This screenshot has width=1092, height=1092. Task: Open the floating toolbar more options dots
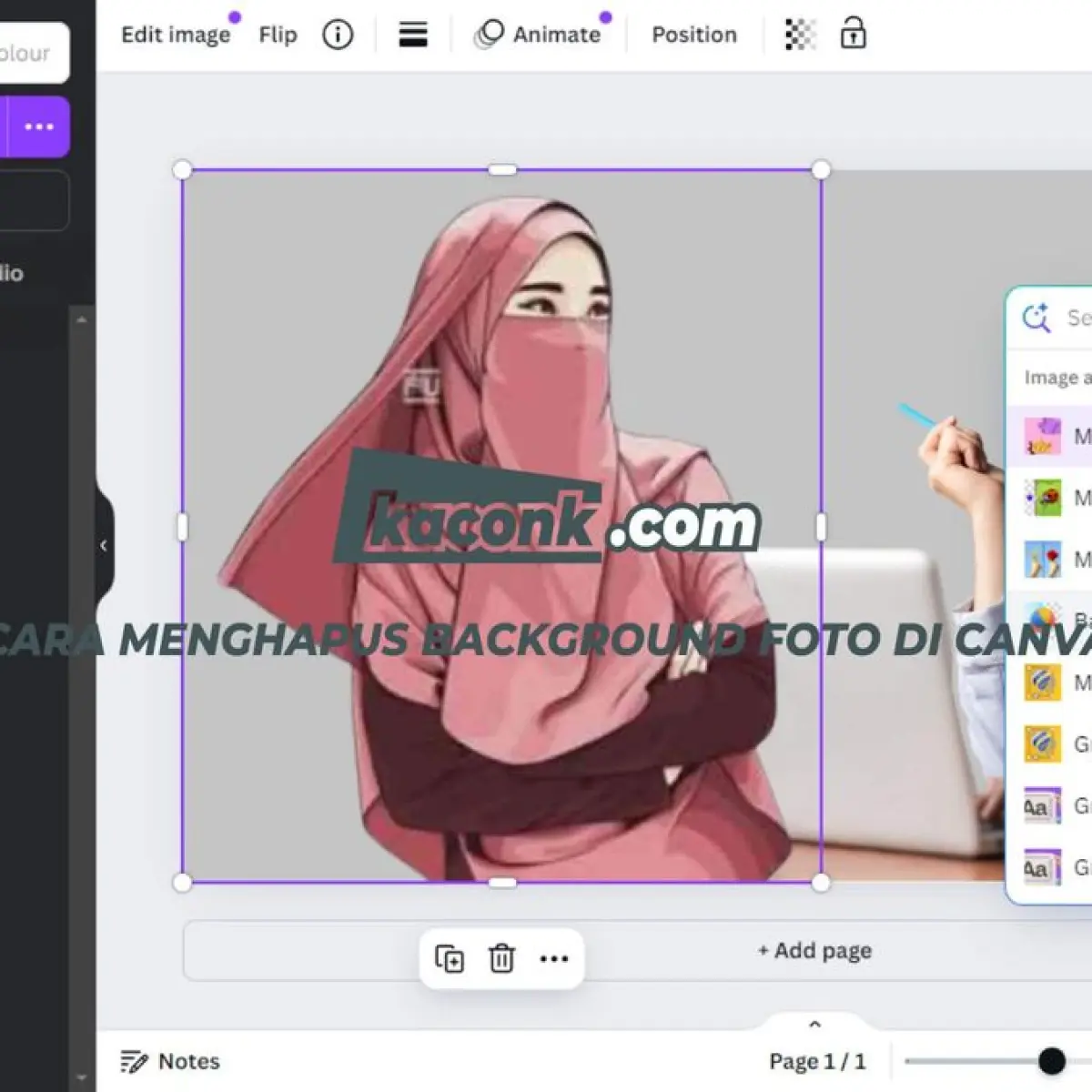pos(554,958)
